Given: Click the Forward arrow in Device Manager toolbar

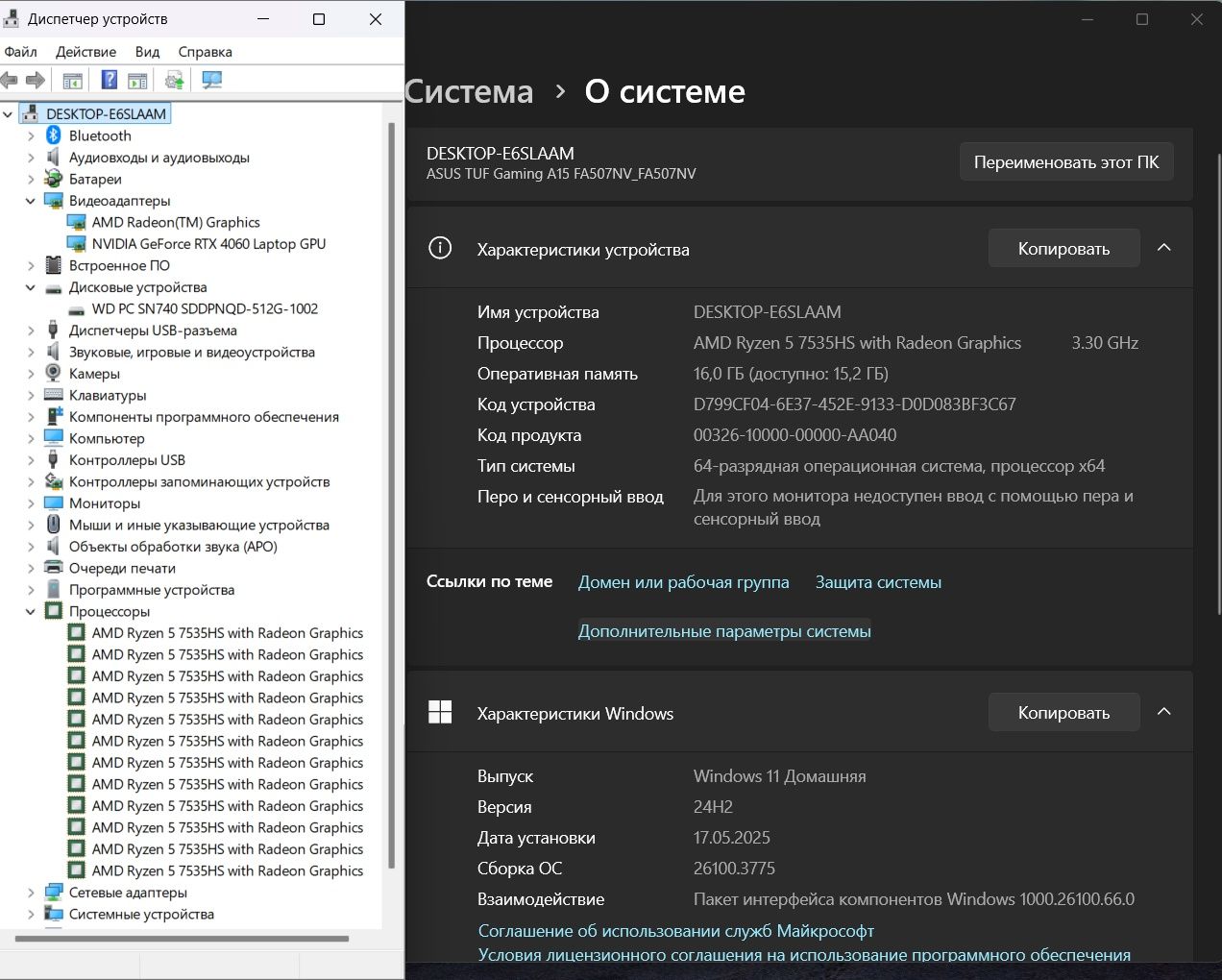Looking at the screenshot, I should click(36, 81).
